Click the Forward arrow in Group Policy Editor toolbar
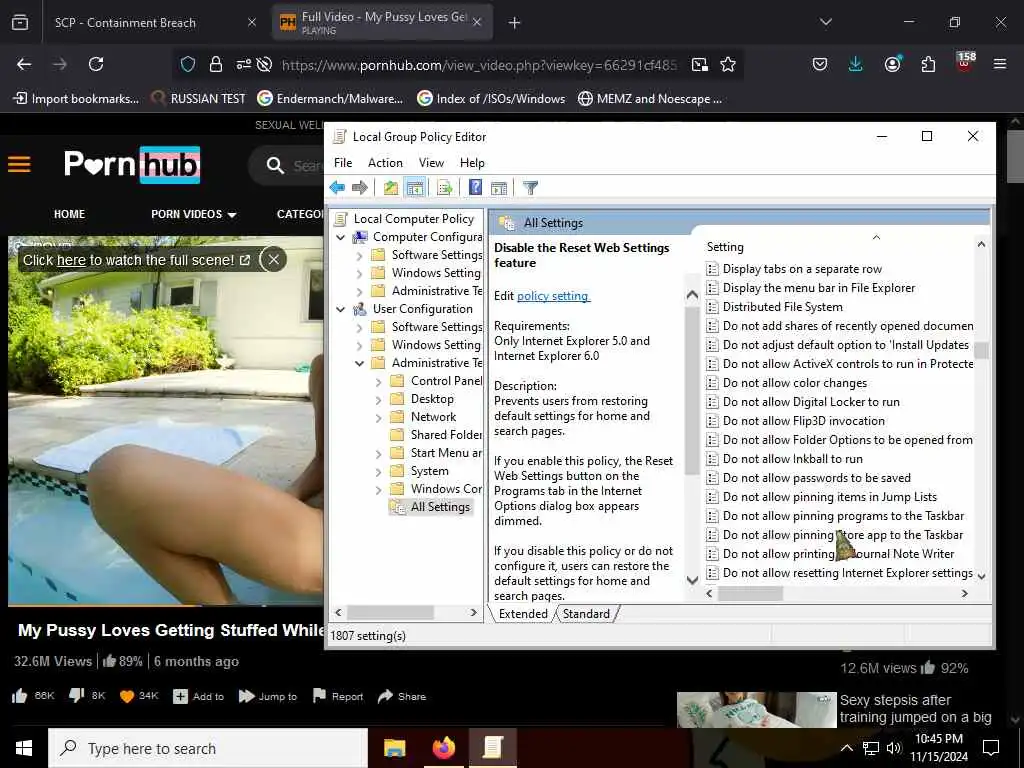 point(360,188)
